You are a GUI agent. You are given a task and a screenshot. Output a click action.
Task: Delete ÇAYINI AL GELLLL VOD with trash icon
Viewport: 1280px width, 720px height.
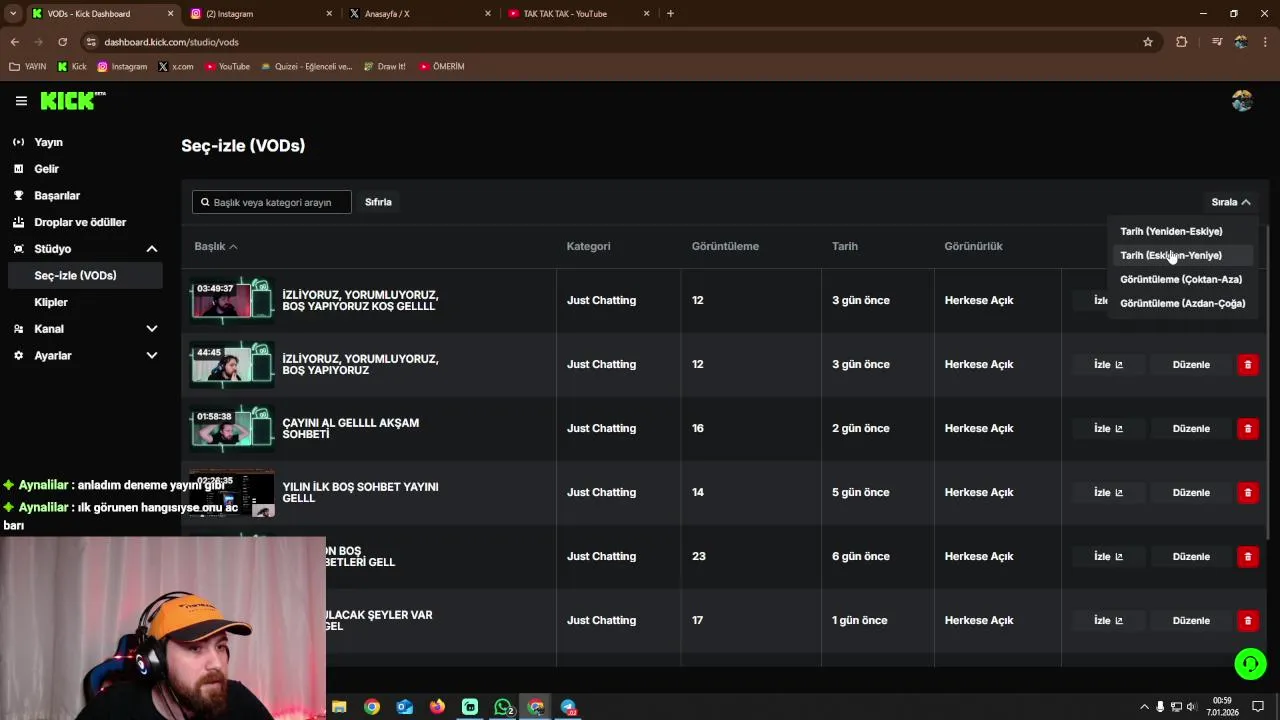tap(1247, 428)
